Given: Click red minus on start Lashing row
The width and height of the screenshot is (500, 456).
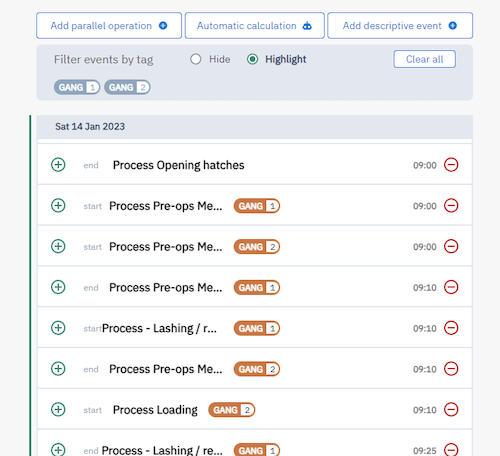Looking at the screenshot, I should (x=451, y=328).
